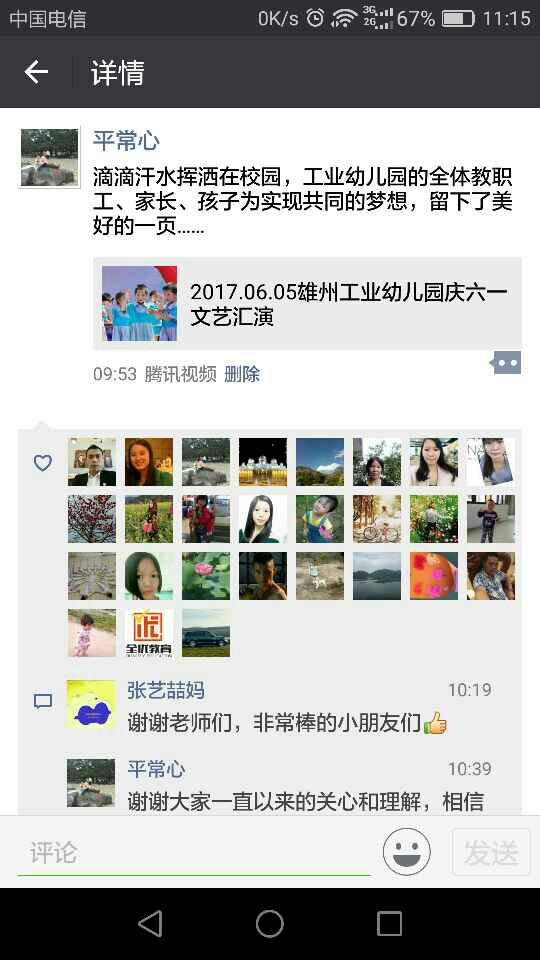Screen dimensions: 540x960
Task: Tap the back arrow in header
Action: (36, 73)
